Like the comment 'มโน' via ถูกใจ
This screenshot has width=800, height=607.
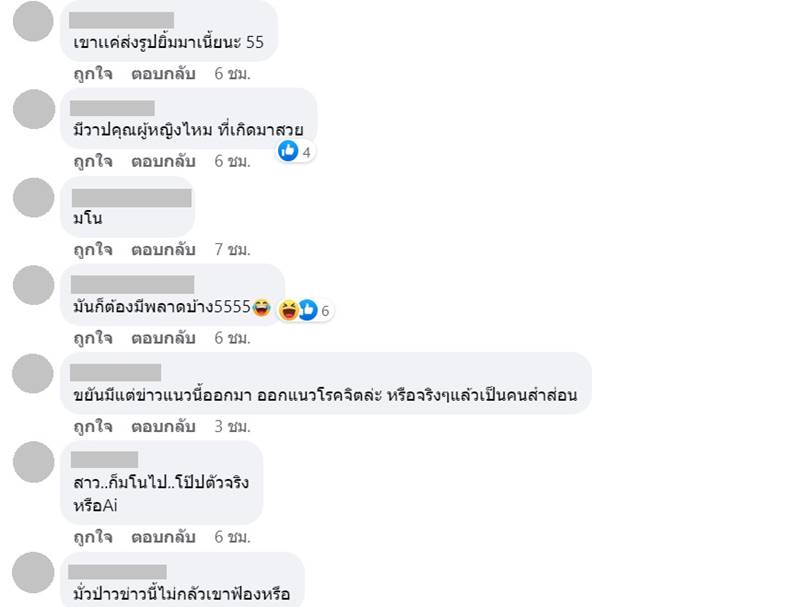coord(93,249)
